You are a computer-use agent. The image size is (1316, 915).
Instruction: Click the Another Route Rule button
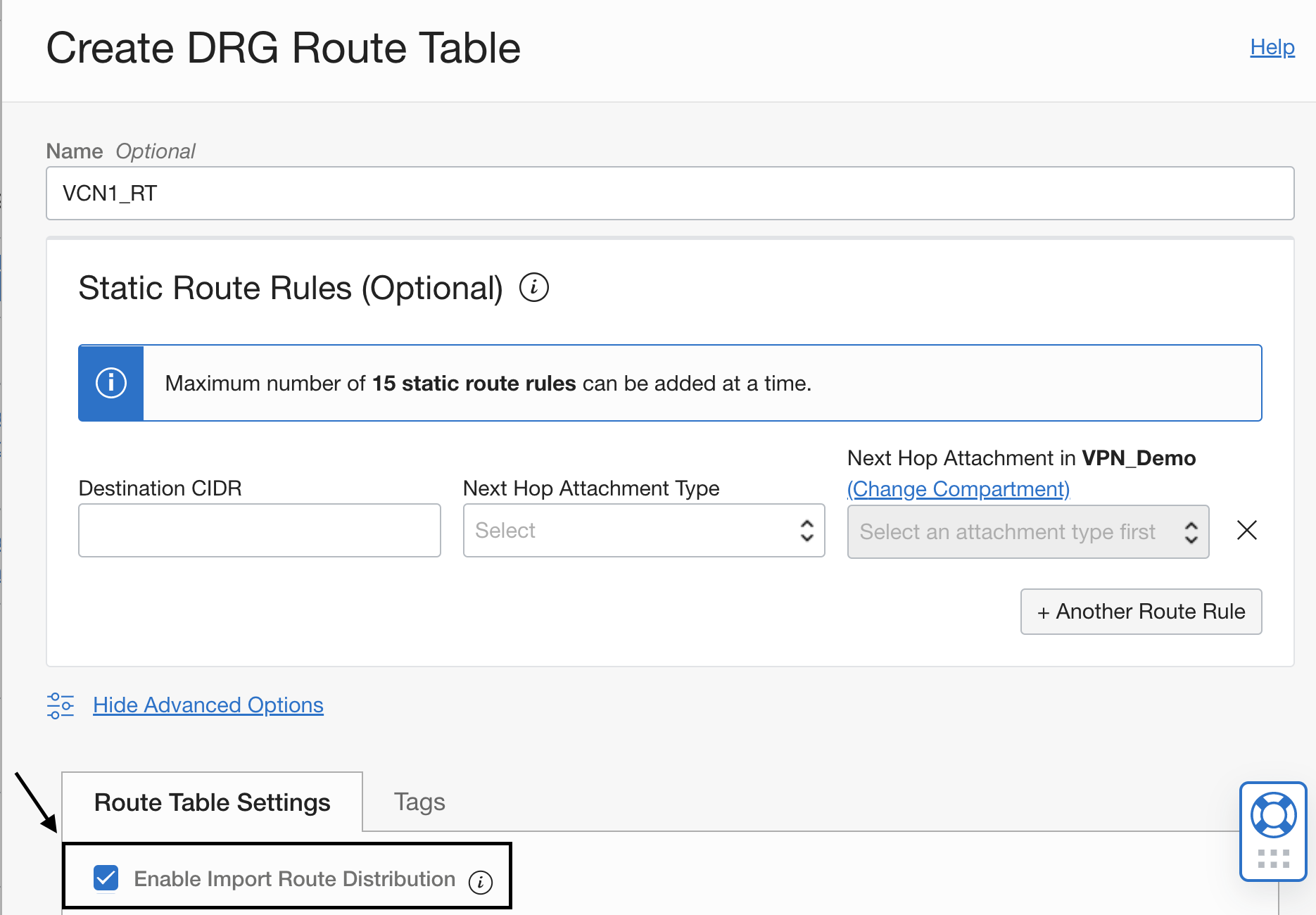1141,612
